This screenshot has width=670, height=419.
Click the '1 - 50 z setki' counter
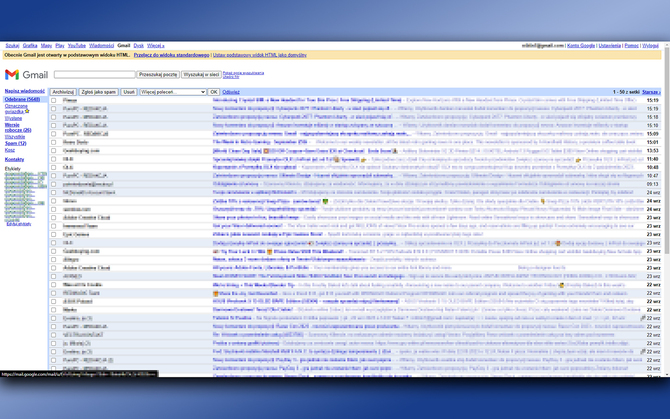(x=626, y=92)
